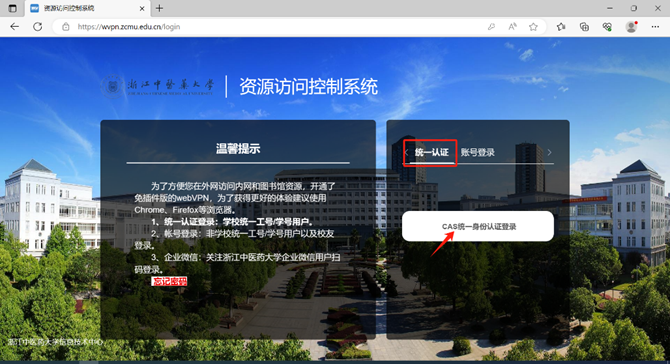
Task: Reload the page with the refresh icon
Action: pos(38,26)
